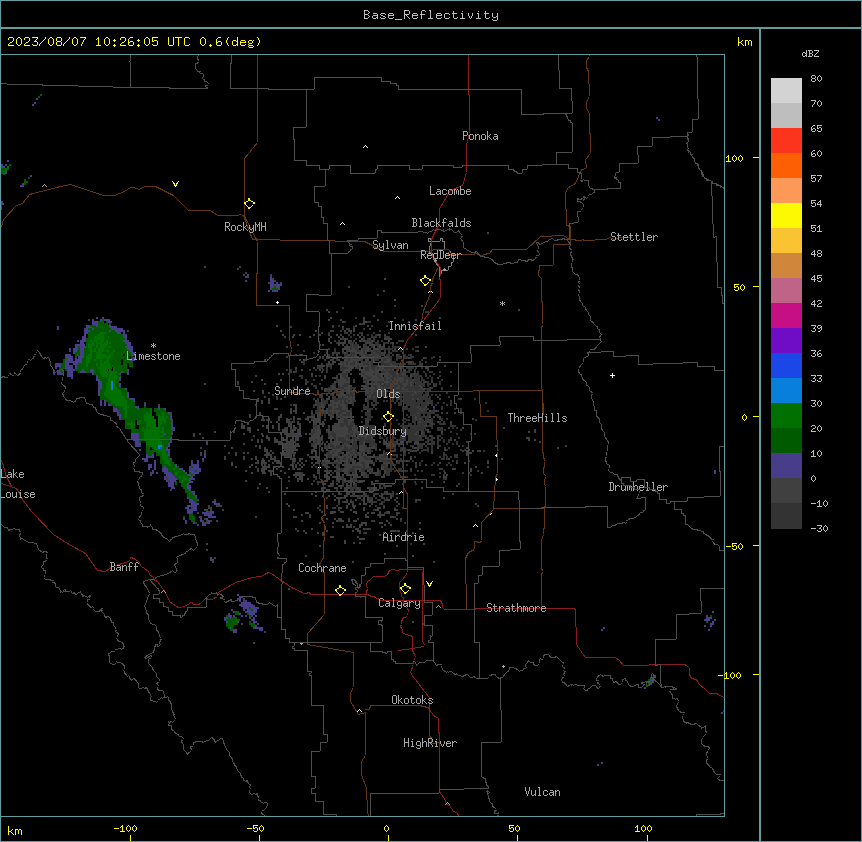862x842 pixels.
Task: Select the slate purple 0-10 dBZ legend segment
Action: [786, 466]
